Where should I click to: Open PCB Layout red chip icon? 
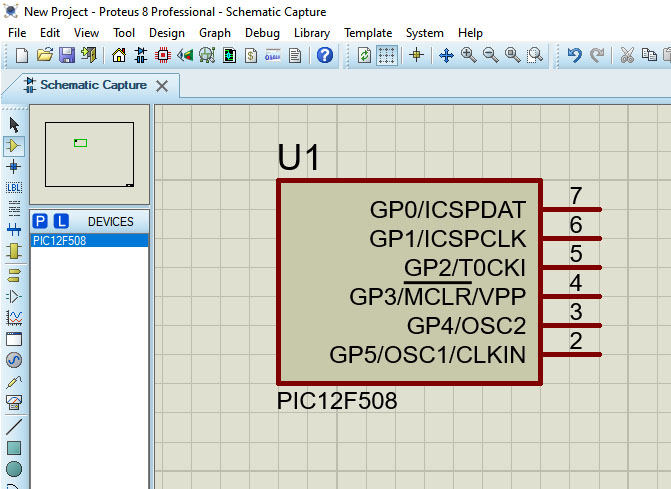[x=163, y=55]
